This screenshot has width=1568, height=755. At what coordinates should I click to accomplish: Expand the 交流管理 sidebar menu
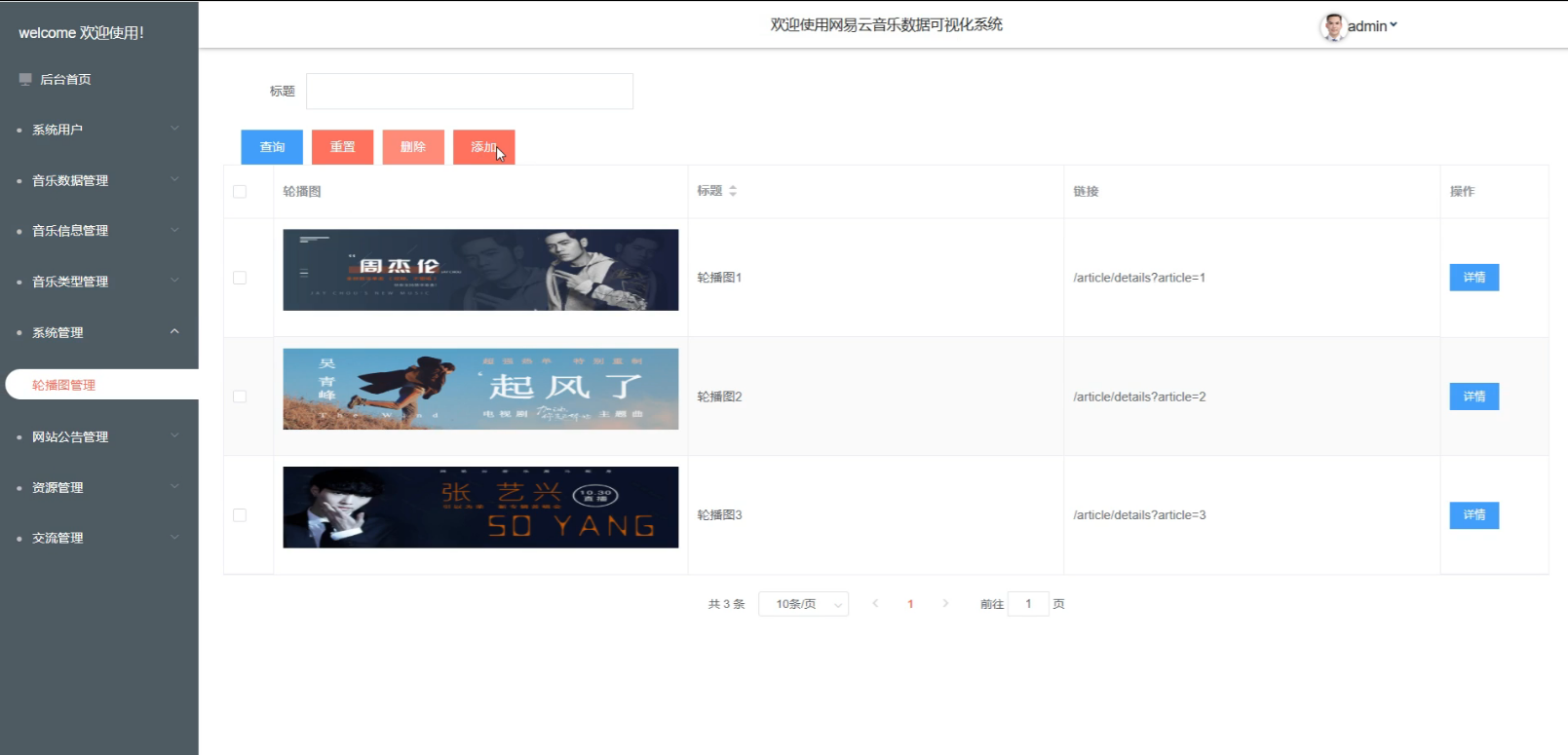point(99,538)
